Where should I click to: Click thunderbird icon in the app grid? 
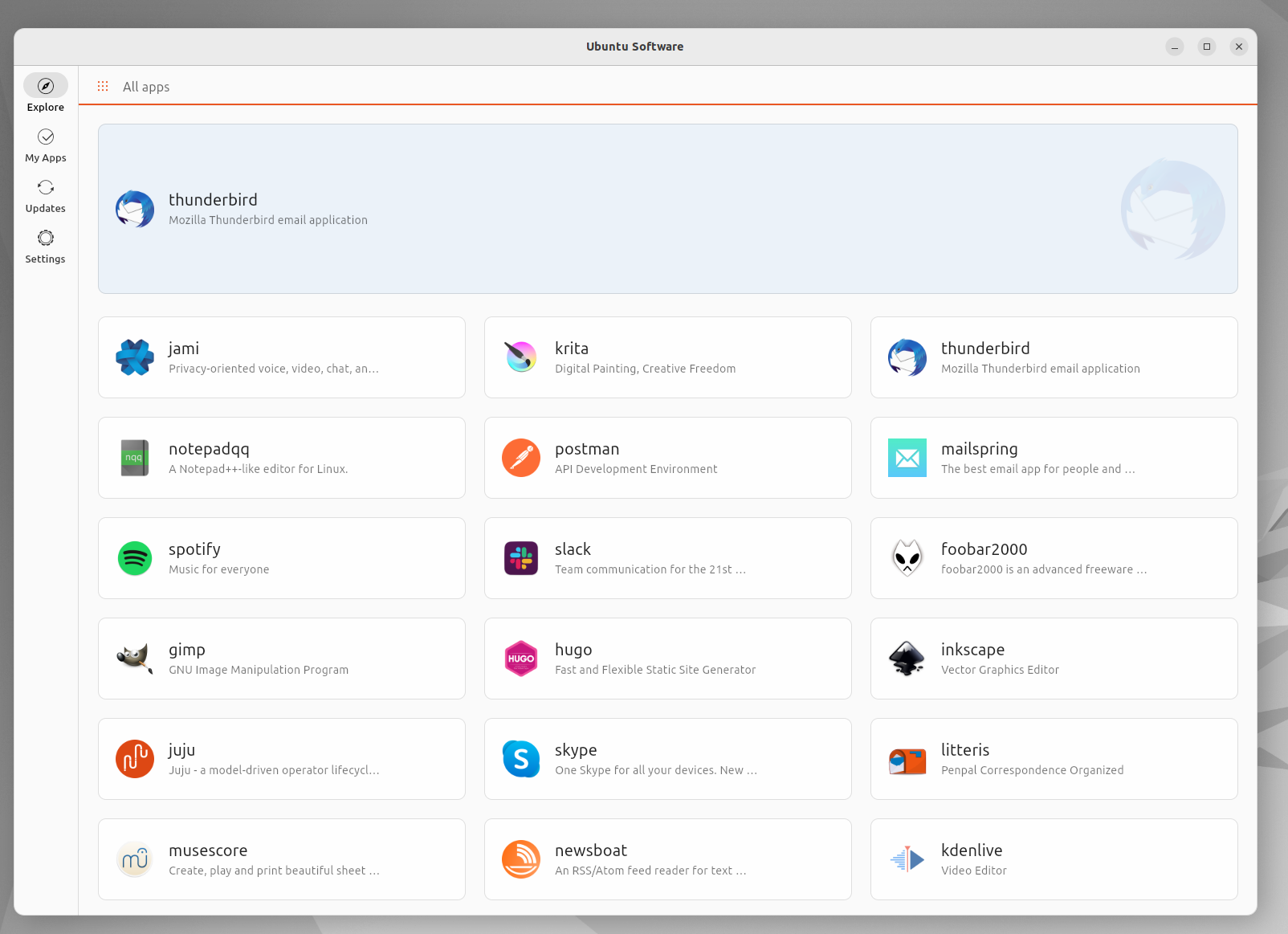coord(907,357)
